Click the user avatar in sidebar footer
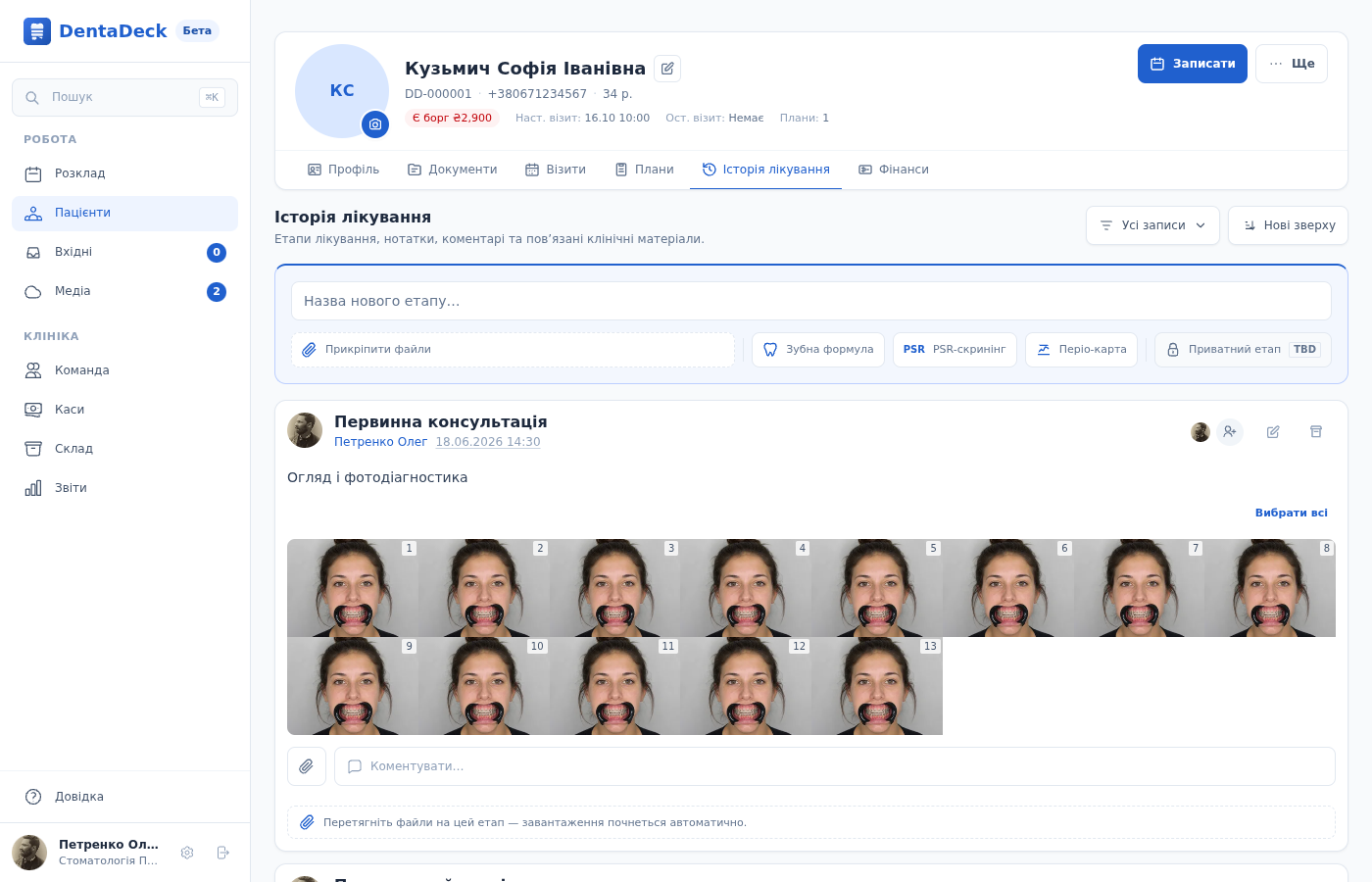Screen dimensions: 1372x882 pos(29,853)
